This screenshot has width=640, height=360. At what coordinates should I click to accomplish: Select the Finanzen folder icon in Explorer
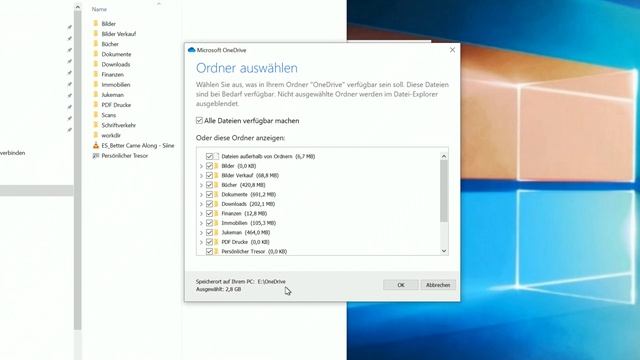pyautogui.click(x=96, y=74)
